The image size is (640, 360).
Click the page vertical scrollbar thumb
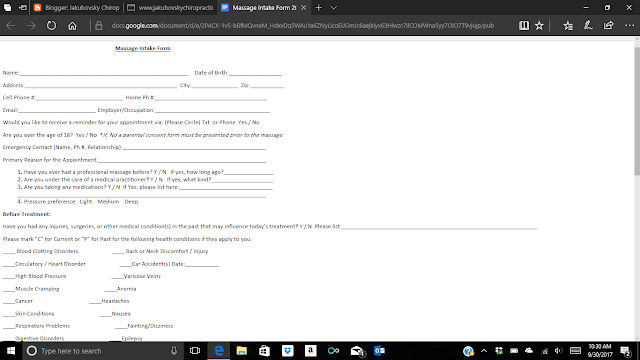pos(637,110)
